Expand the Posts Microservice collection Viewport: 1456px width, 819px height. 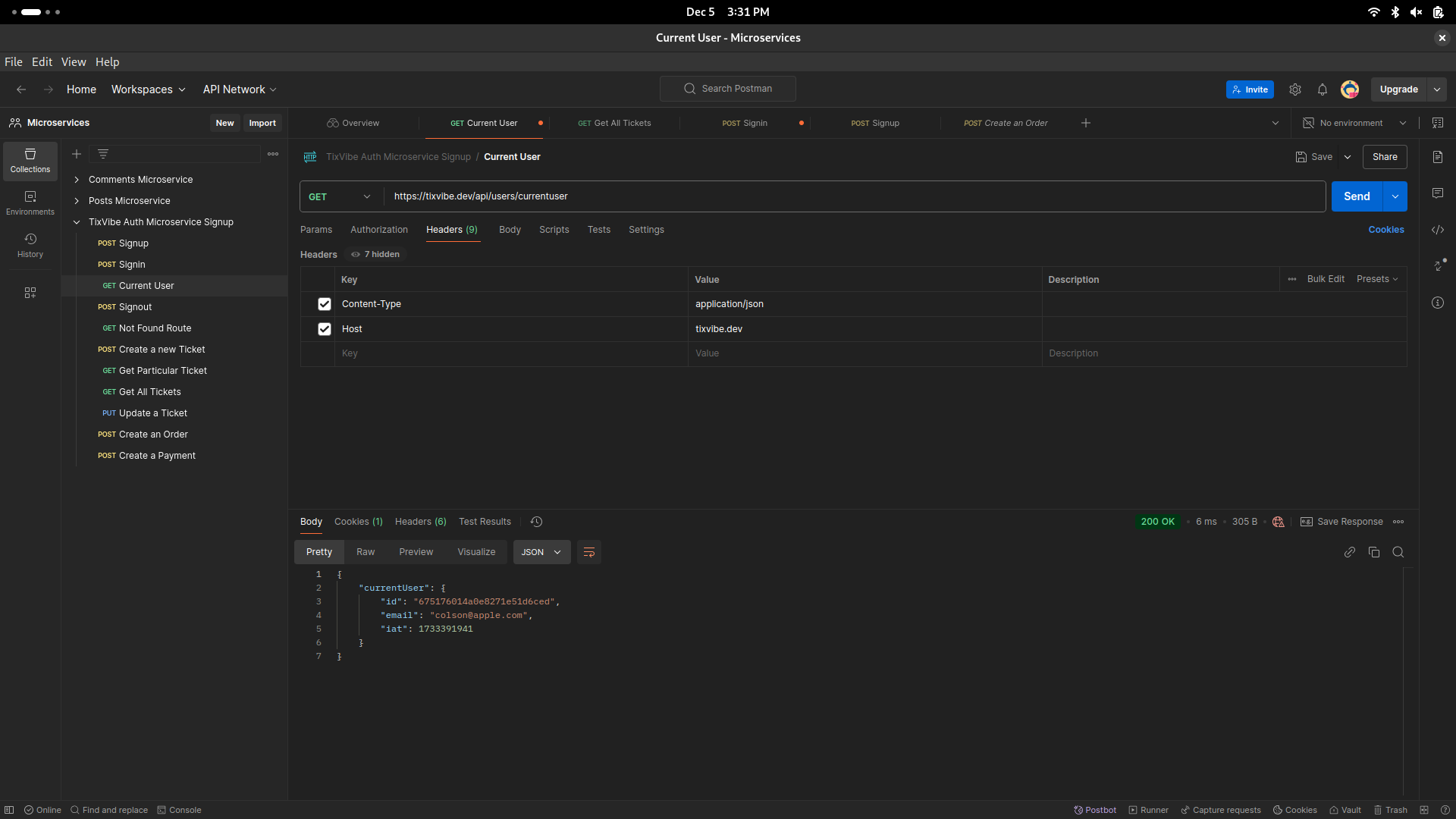pyautogui.click(x=77, y=201)
